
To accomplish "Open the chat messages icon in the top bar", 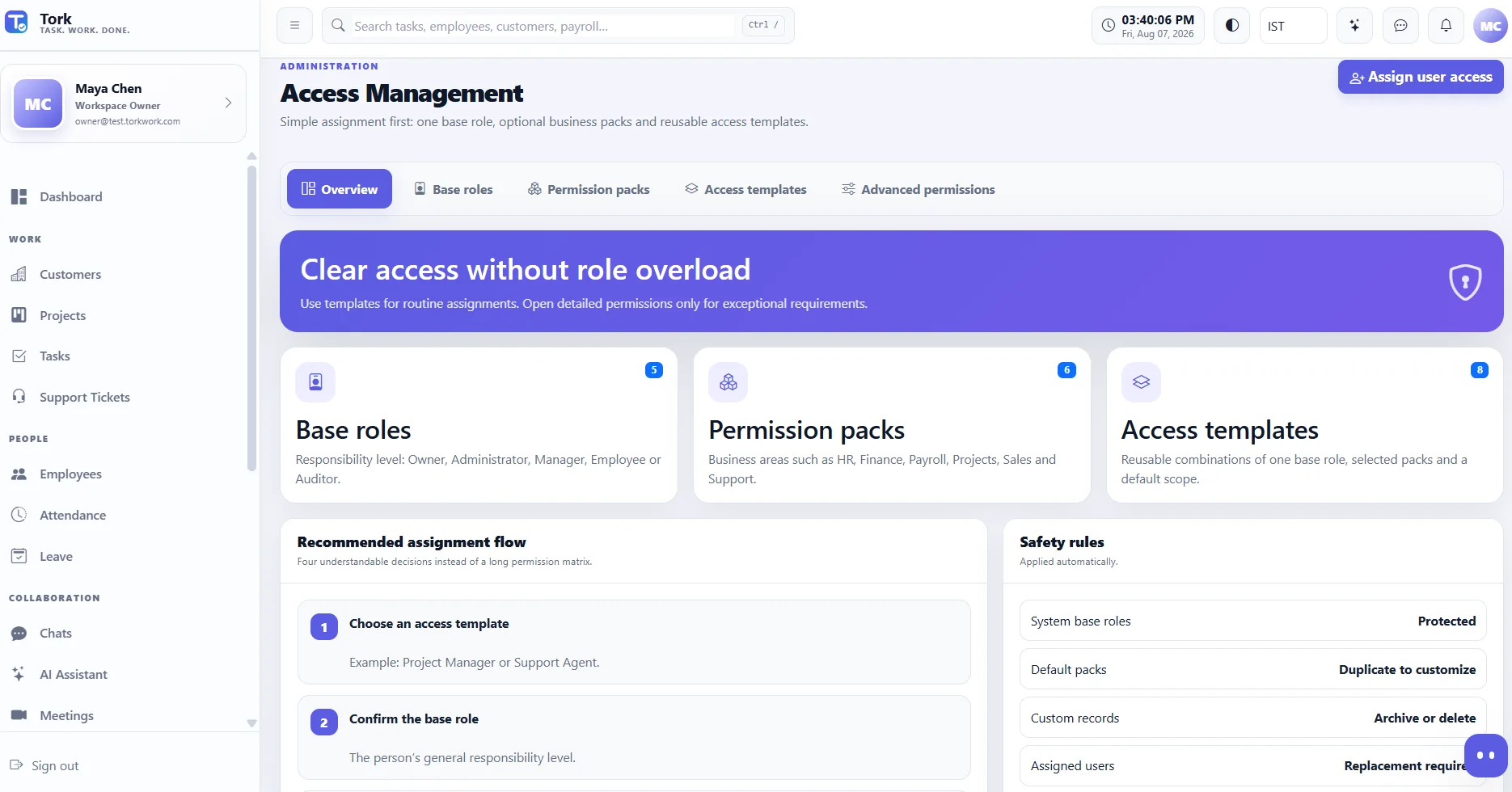I will [x=1400, y=25].
